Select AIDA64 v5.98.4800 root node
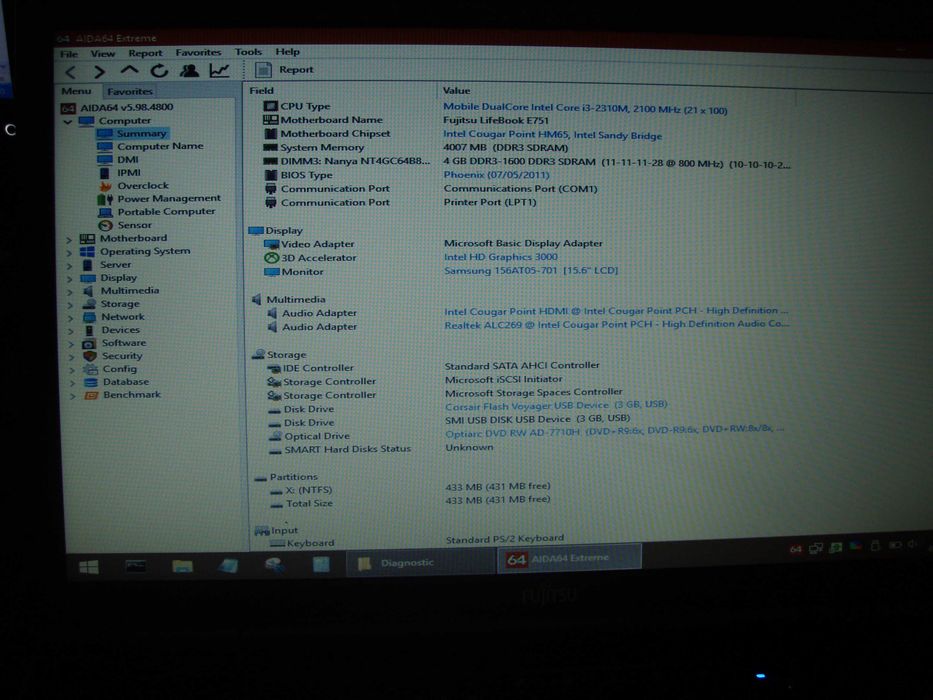Image resolution: width=933 pixels, height=700 pixels. [117, 108]
